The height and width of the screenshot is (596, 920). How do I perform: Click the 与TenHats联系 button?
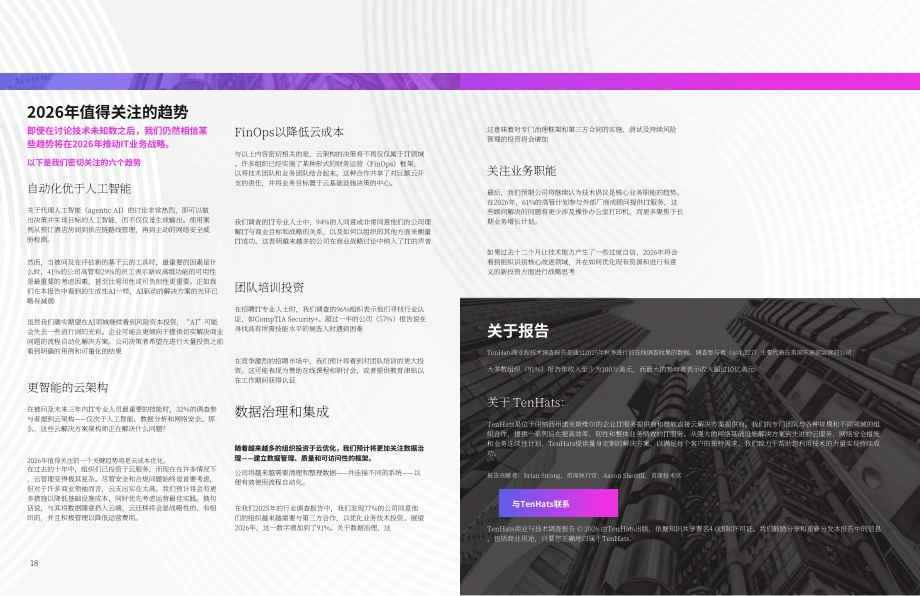(558, 503)
